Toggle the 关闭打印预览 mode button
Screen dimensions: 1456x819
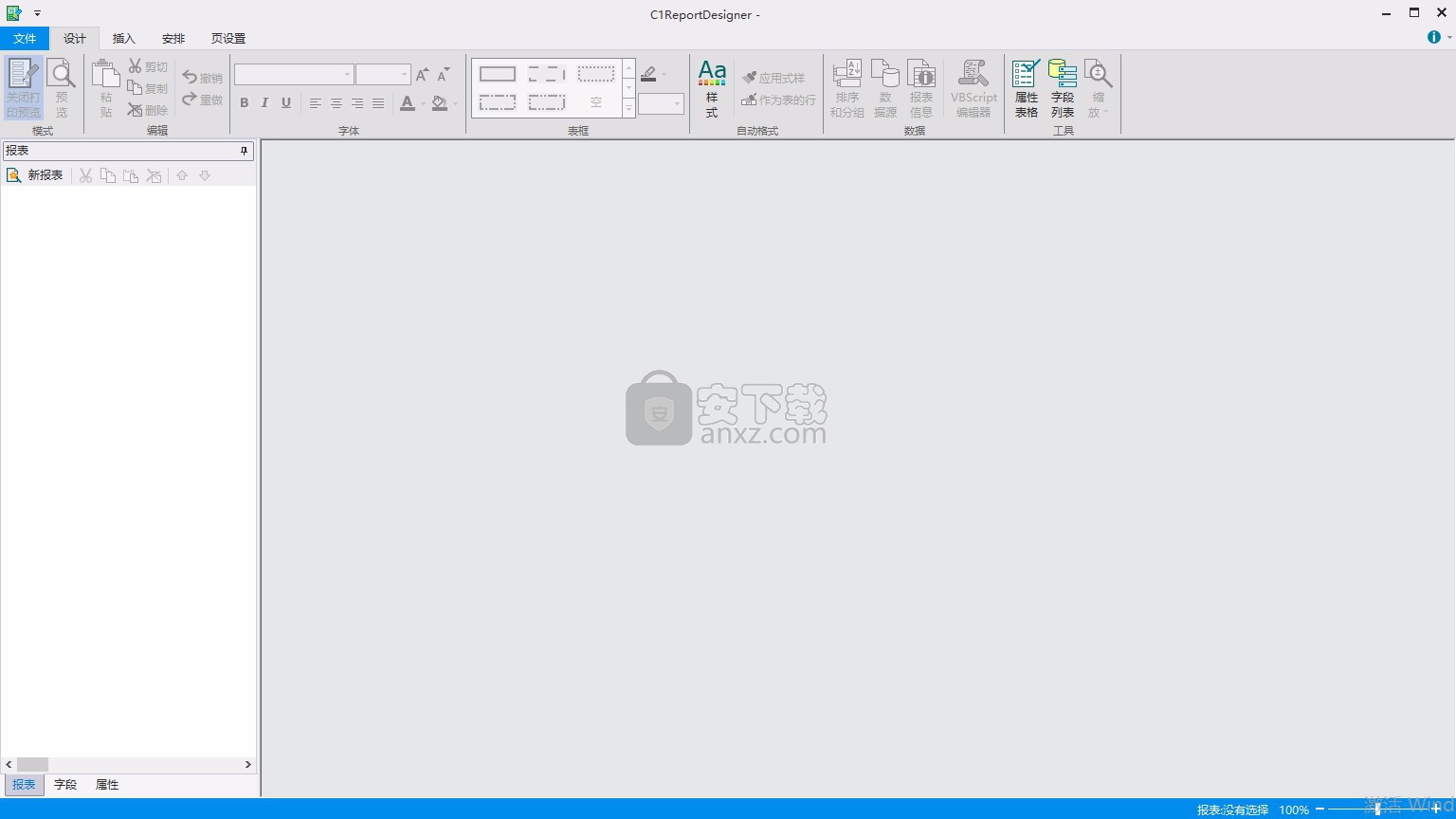tap(24, 88)
